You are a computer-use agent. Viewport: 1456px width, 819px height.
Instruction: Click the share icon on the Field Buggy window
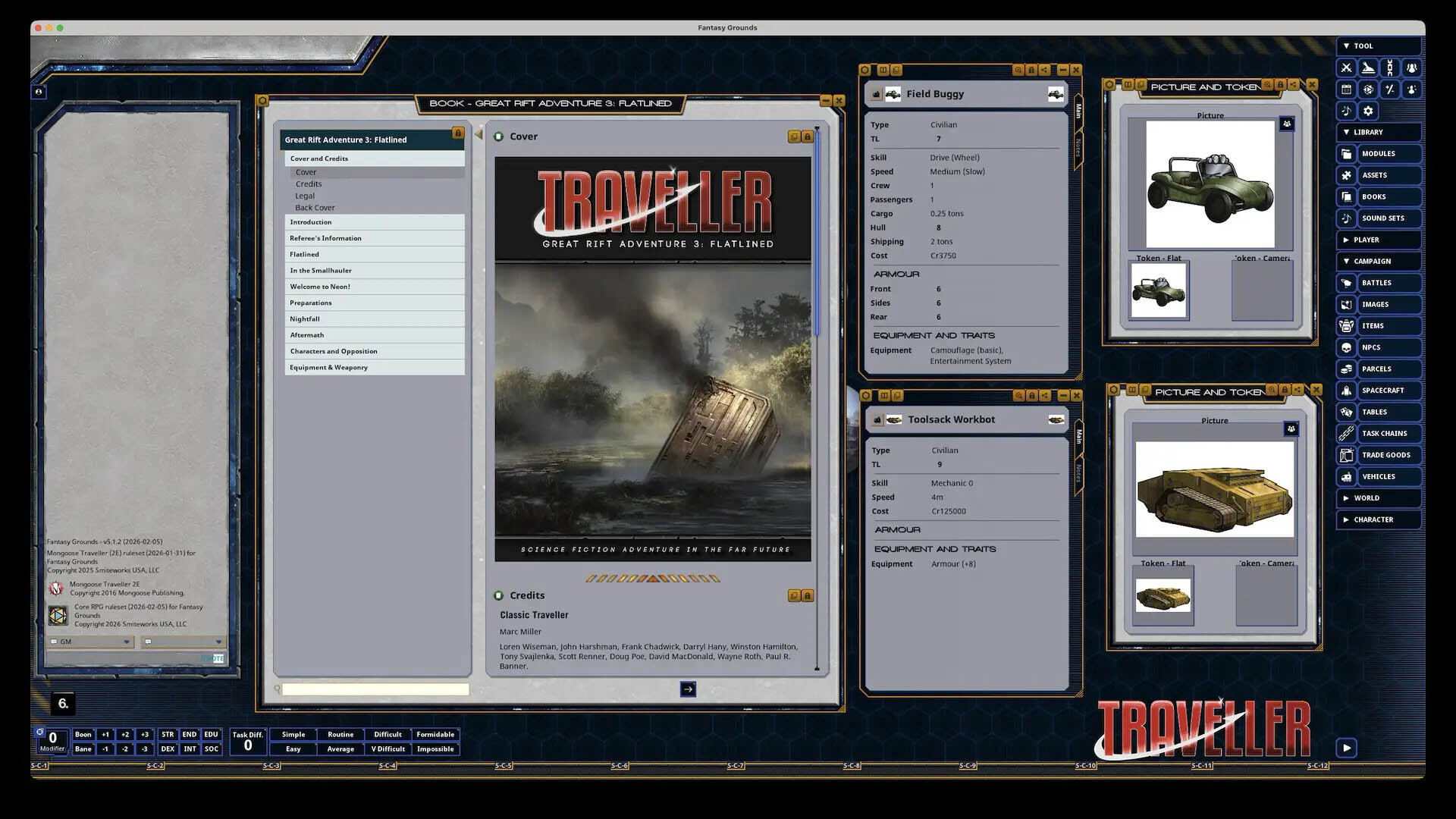(1045, 70)
